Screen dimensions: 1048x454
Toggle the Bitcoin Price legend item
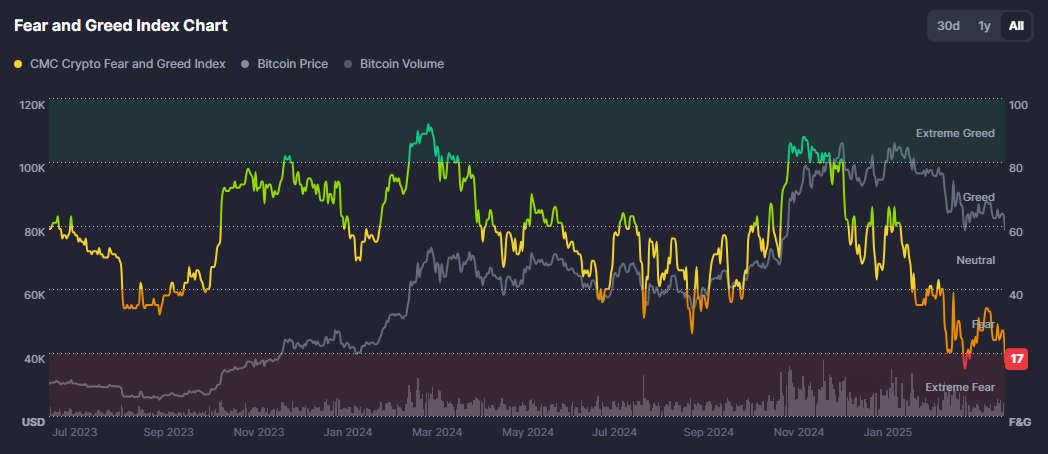tap(292, 64)
